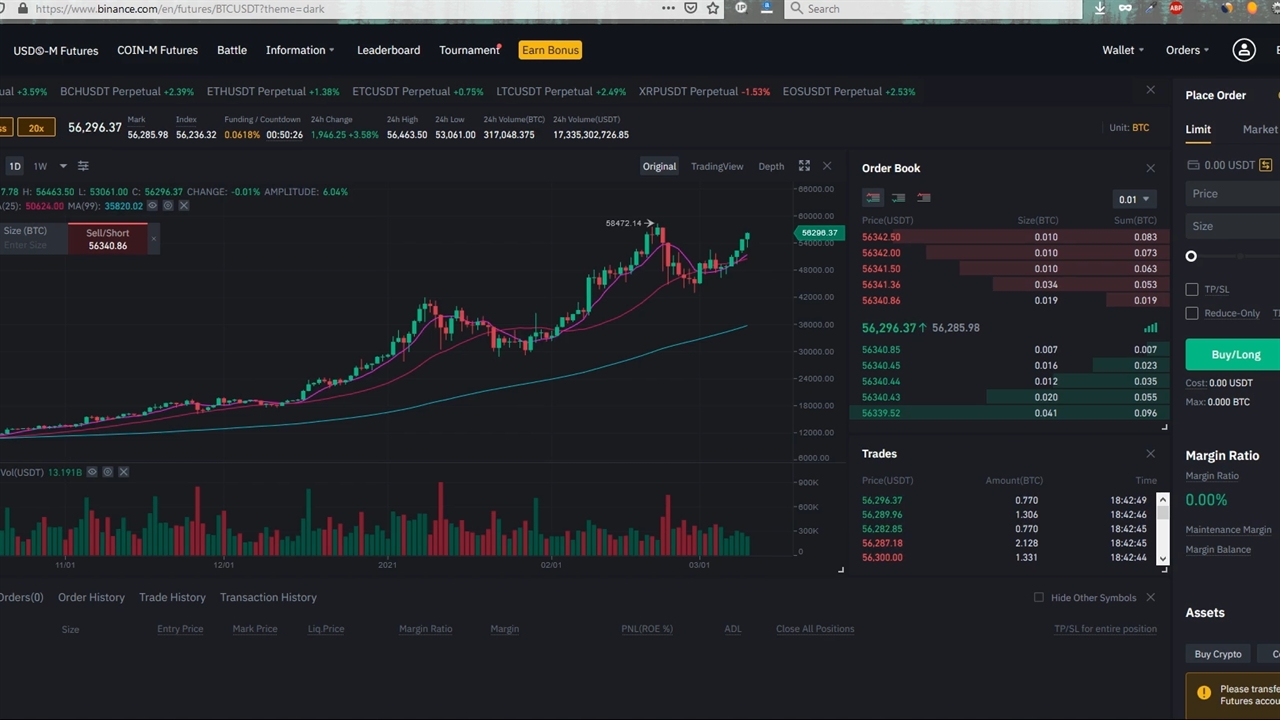The height and width of the screenshot is (720, 1280).
Task: Expand more chart time intervals
Action: (x=63, y=166)
